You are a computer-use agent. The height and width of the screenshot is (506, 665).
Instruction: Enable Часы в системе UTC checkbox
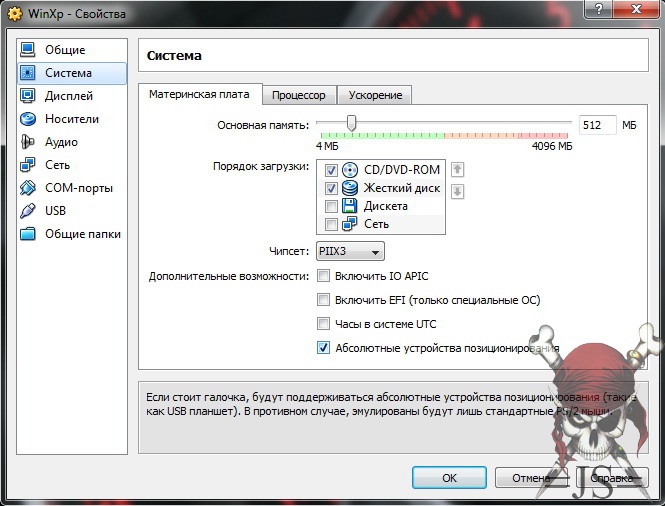(x=323, y=324)
